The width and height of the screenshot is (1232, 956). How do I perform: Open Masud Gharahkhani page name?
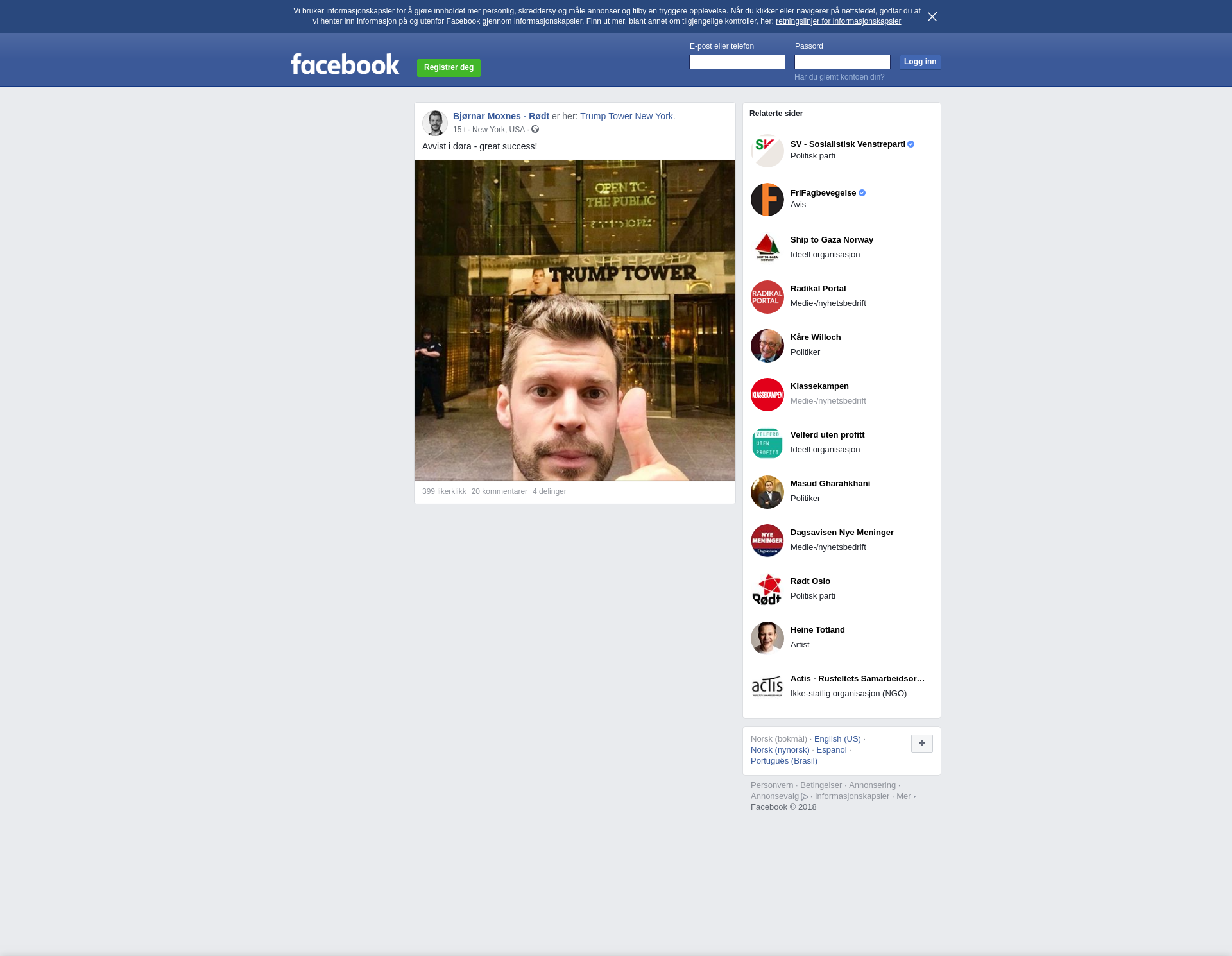coord(830,484)
